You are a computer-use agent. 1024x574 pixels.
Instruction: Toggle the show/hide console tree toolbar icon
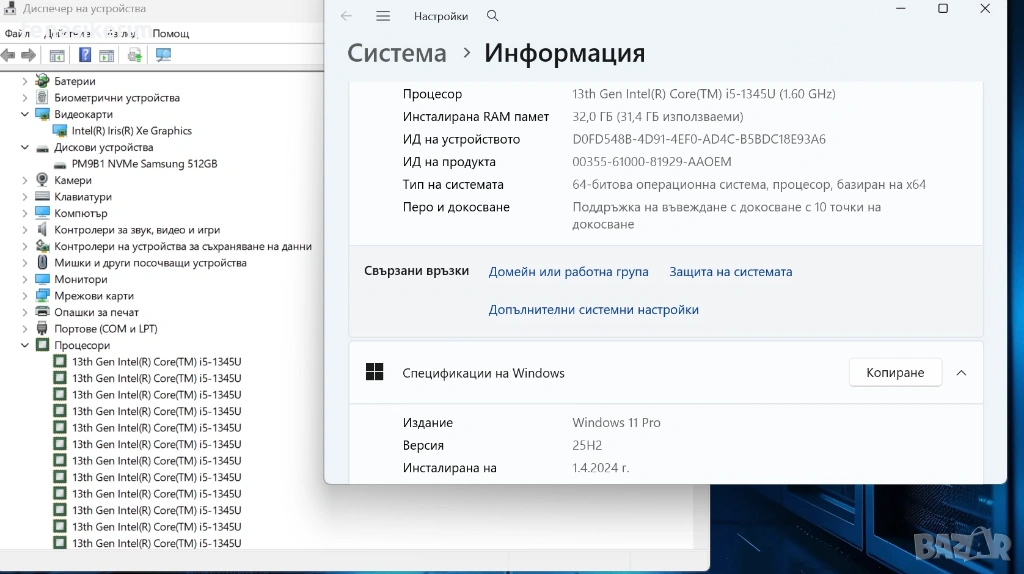coord(57,55)
